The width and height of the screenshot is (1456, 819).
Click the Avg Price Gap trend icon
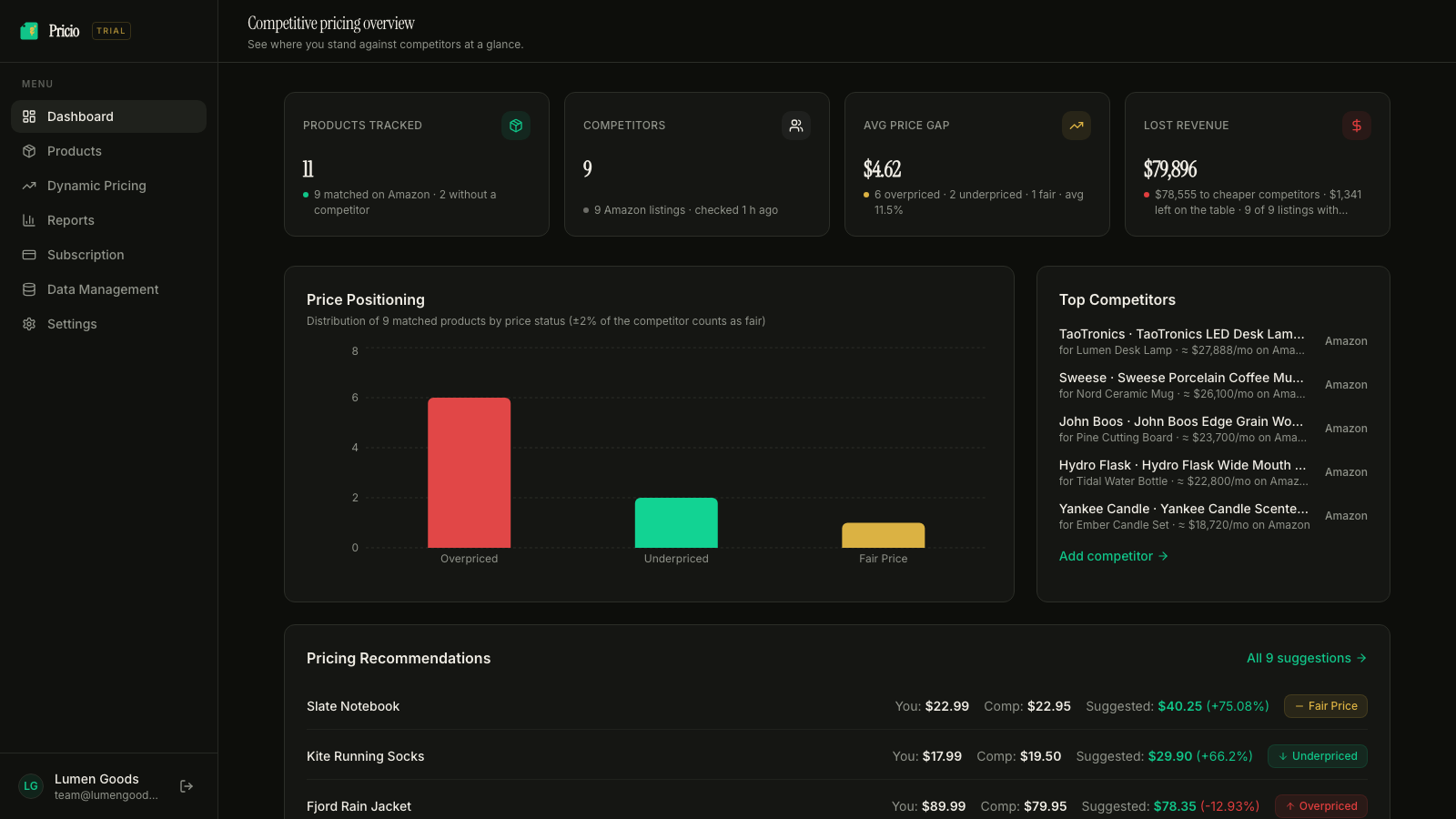coord(1077,126)
